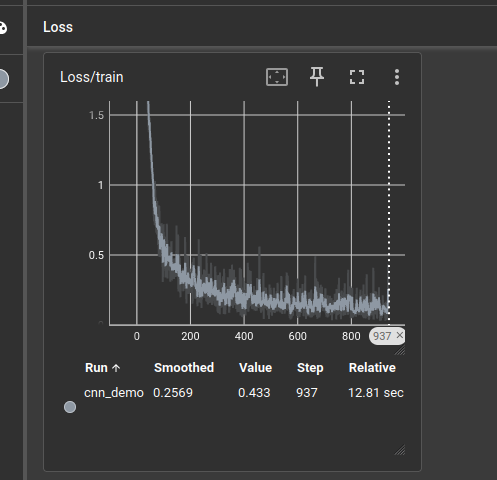Toggle full-size view of Loss/train chart

[x=357, y=77]
